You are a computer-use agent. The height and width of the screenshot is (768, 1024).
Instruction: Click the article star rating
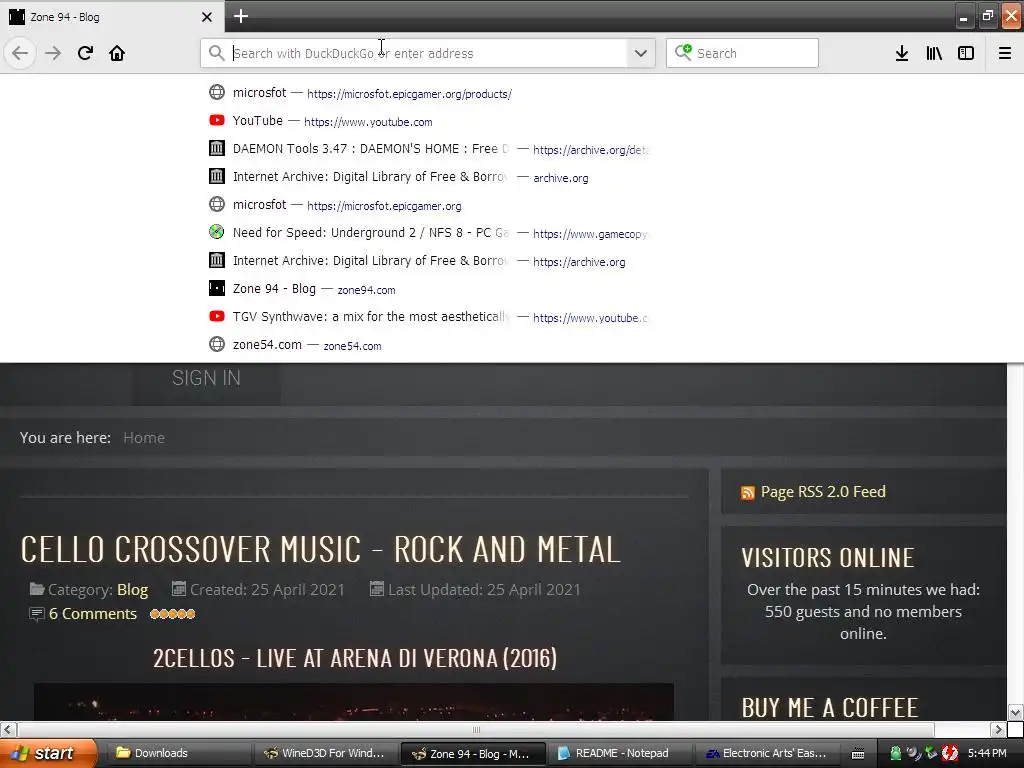[x=172, y=614]
